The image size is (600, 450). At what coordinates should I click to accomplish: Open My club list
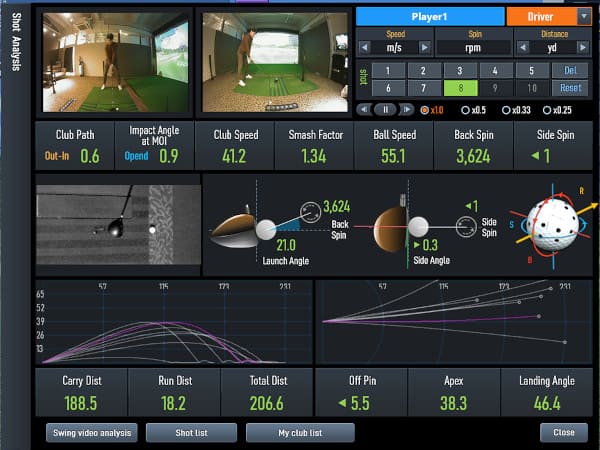(300, 433)
